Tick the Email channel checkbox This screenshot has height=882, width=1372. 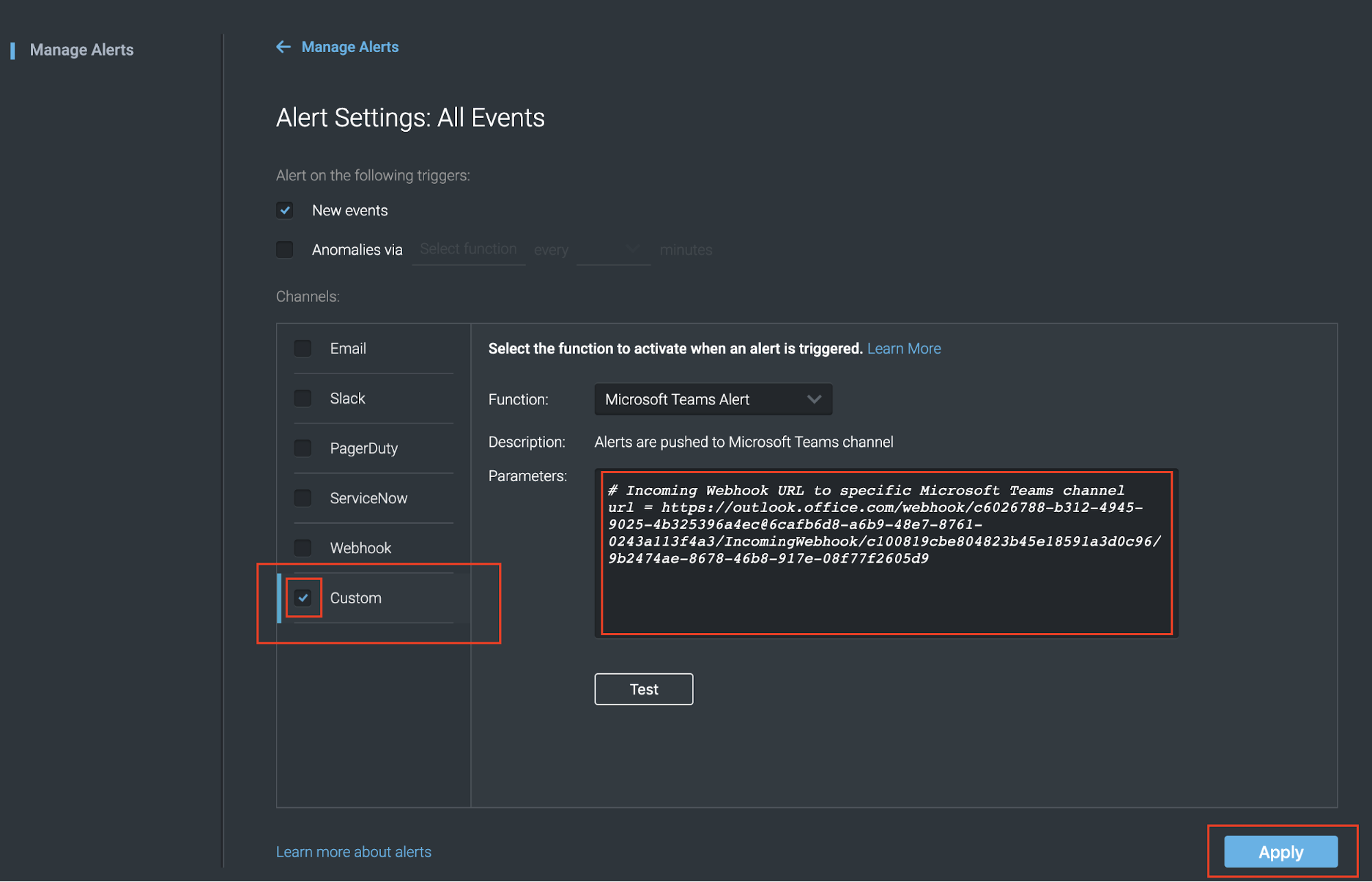coord(303,349)
